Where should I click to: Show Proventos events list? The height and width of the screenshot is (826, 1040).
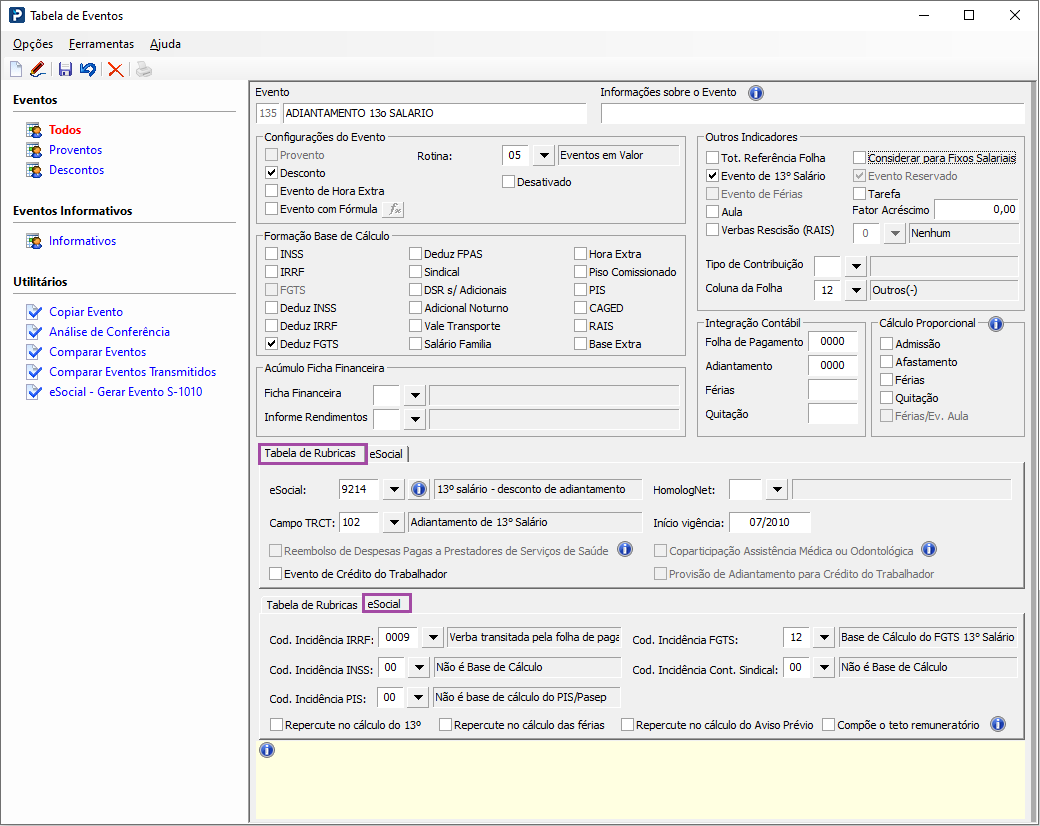tap(75, 150)
